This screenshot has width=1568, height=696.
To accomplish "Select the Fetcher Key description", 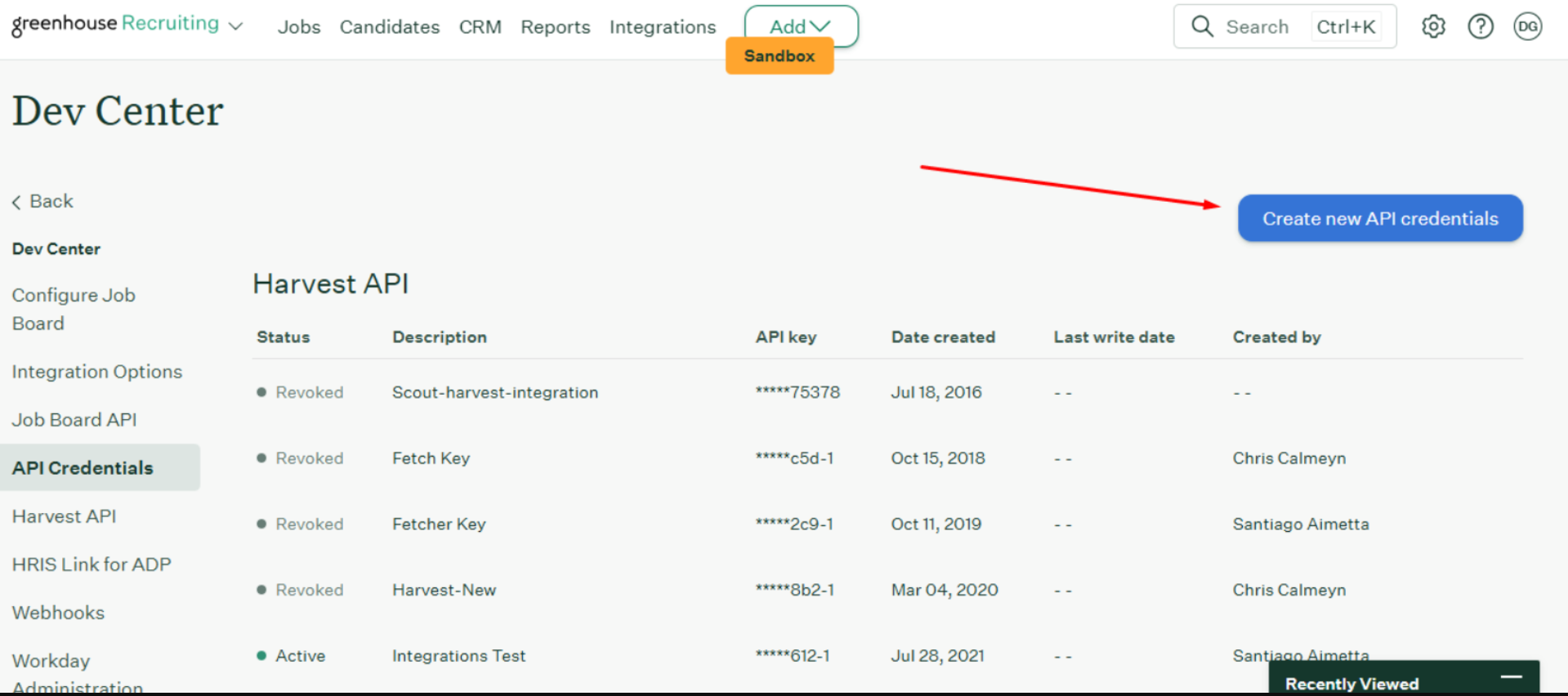I will coord(439,524).
